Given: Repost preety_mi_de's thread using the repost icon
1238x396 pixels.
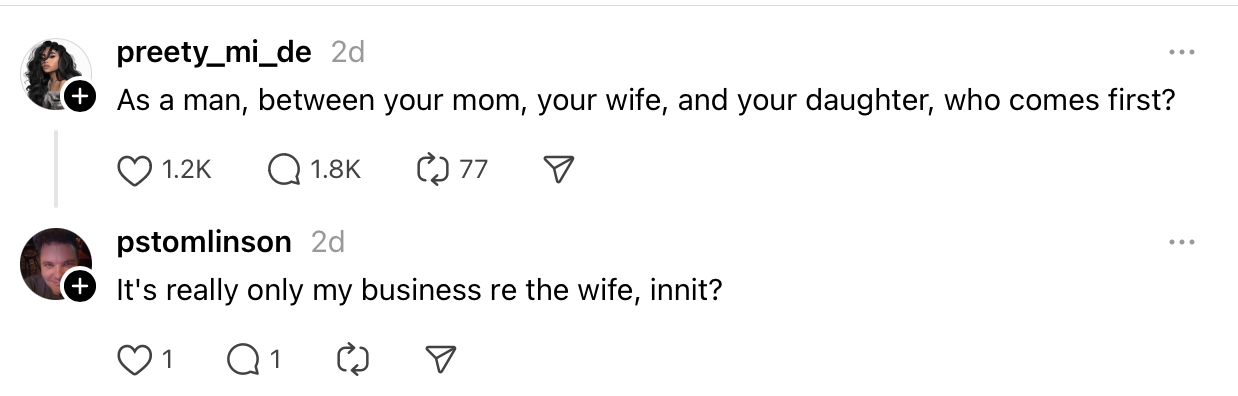Looking at the screenshot, I should [x=430, y=170].
